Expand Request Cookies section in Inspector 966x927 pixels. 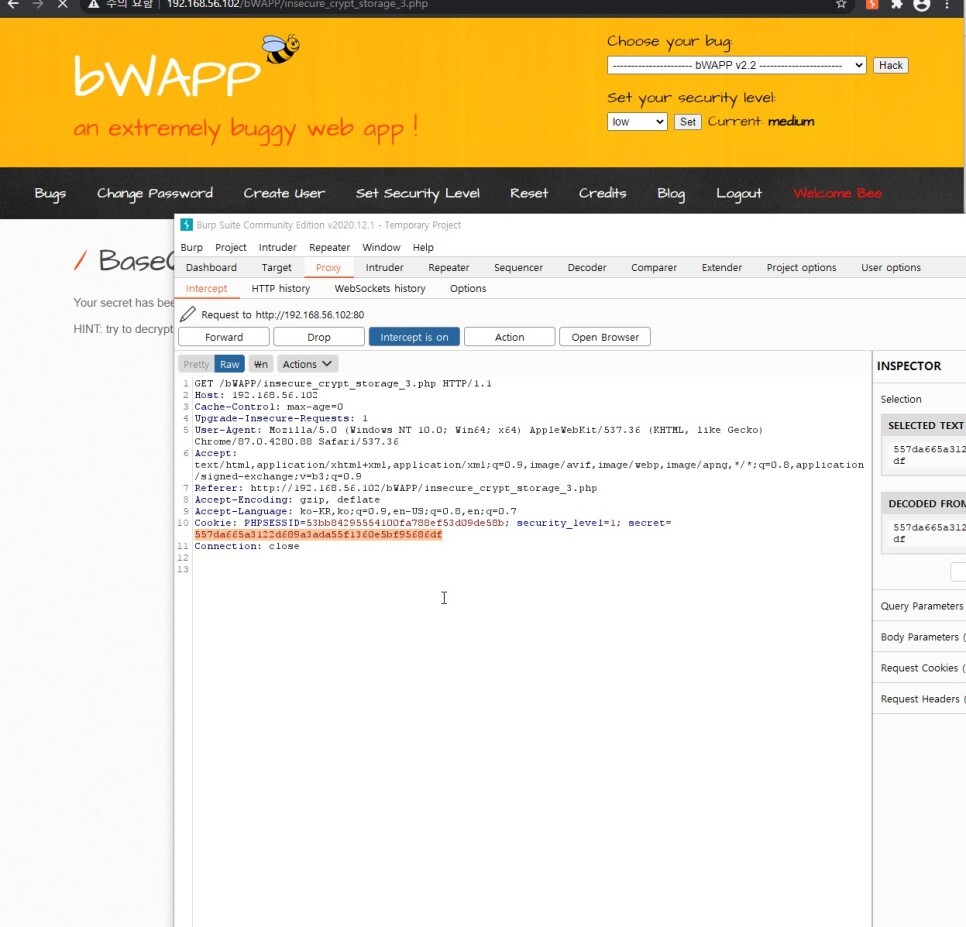[920, 668]
